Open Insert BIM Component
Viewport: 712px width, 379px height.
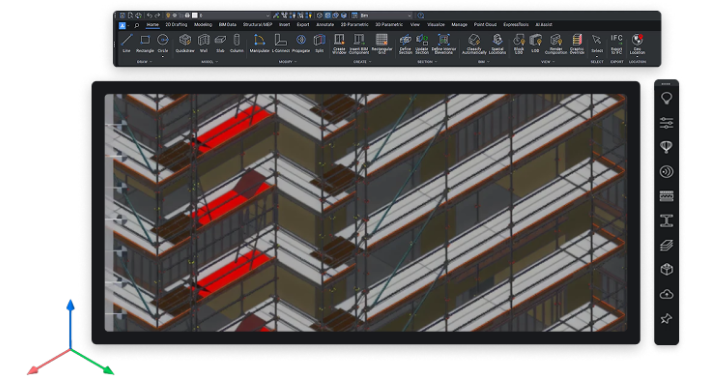coord(359,44)
